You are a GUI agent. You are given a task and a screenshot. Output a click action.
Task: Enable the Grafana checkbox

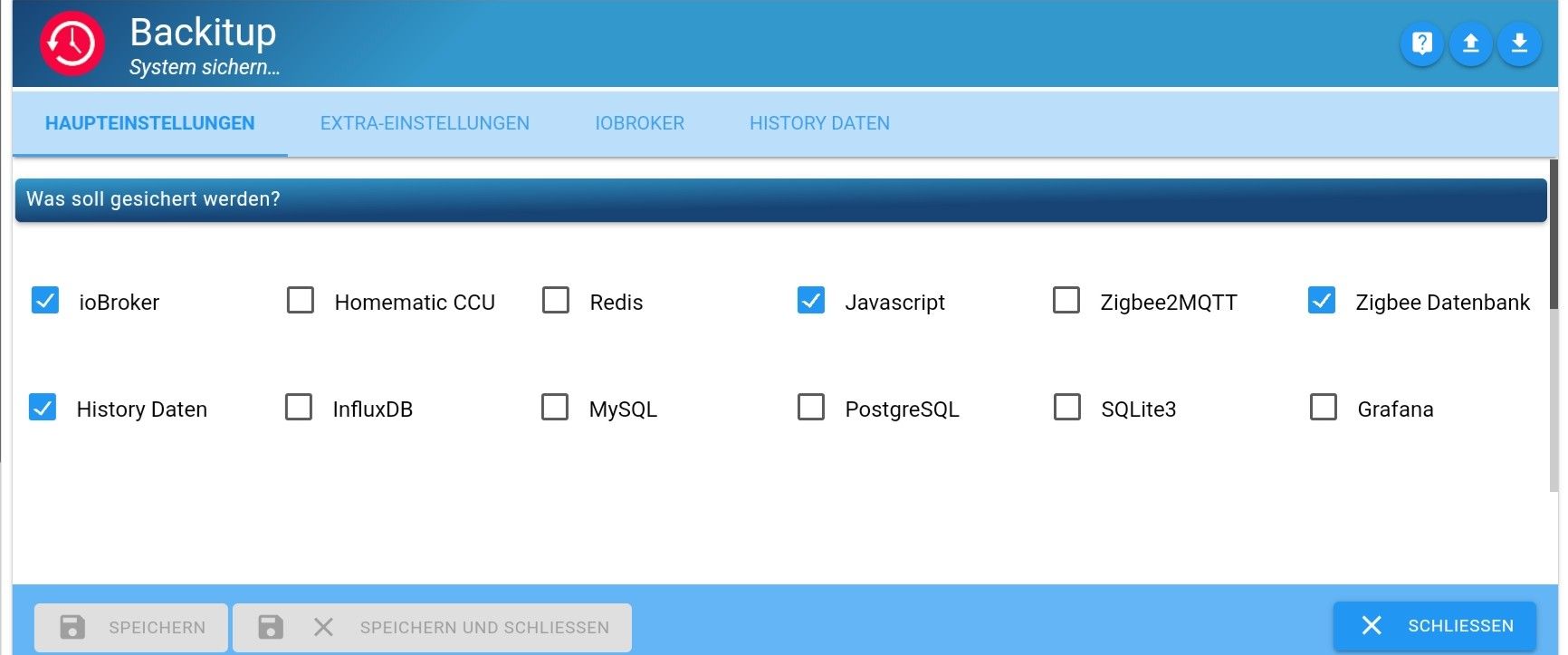(1324, 408)
